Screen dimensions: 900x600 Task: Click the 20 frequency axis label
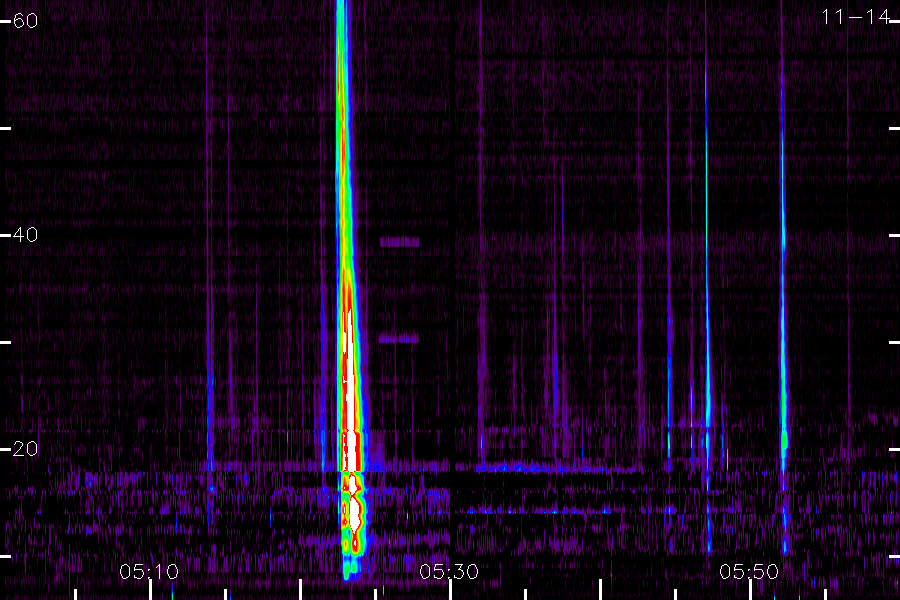click(x=25, y=448)
